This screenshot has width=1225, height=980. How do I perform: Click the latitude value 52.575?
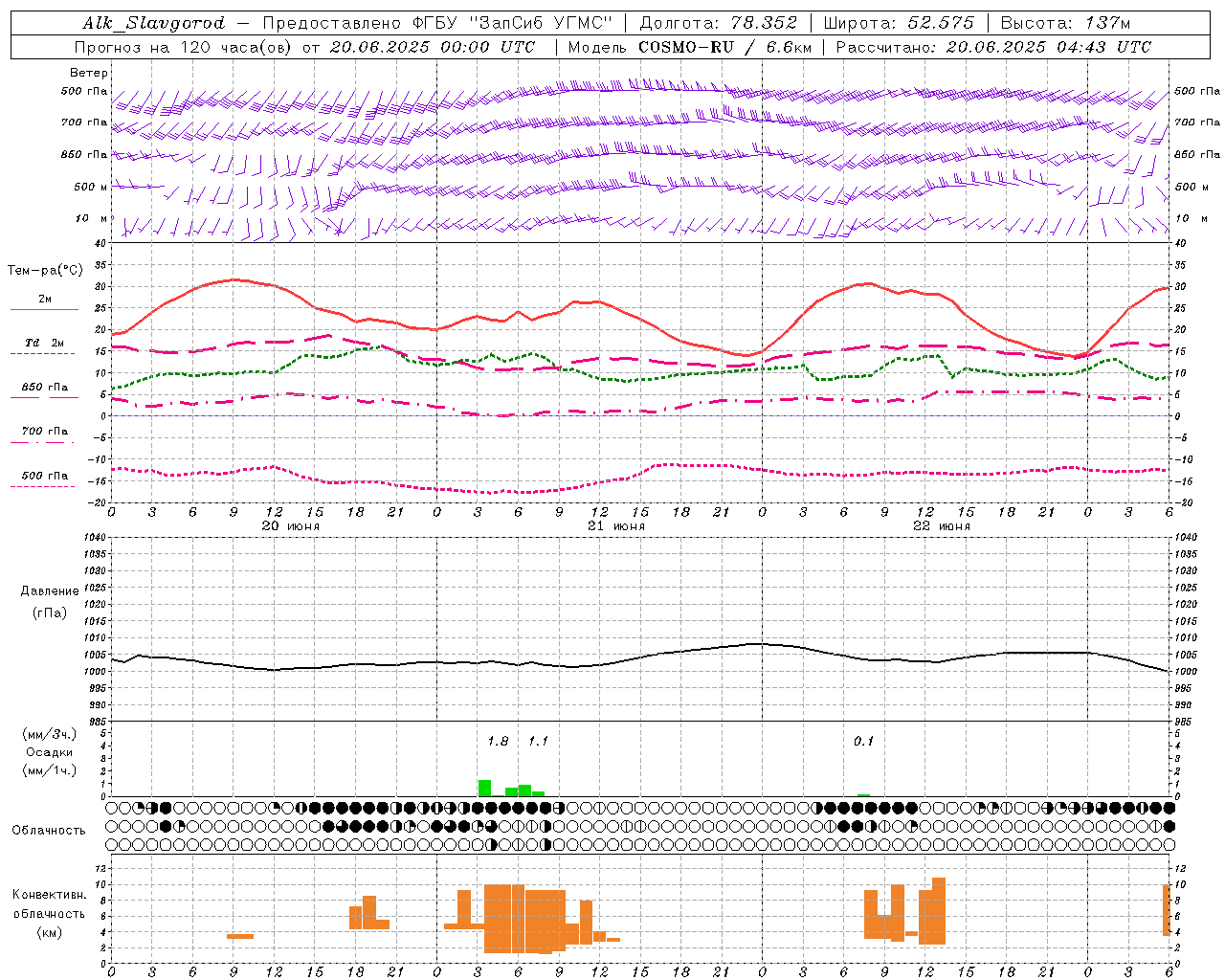[x=941, y=23]
